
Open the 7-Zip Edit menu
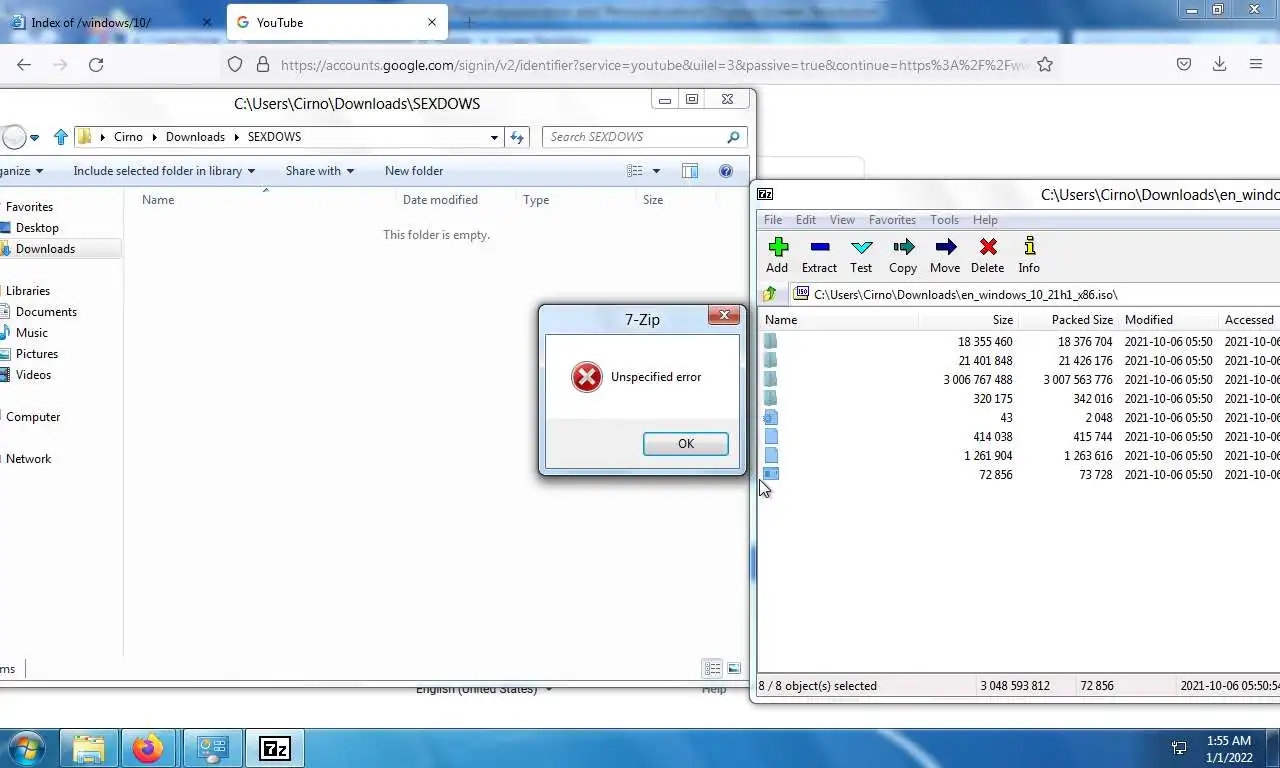pyautogui.click(x=806, y=220)
